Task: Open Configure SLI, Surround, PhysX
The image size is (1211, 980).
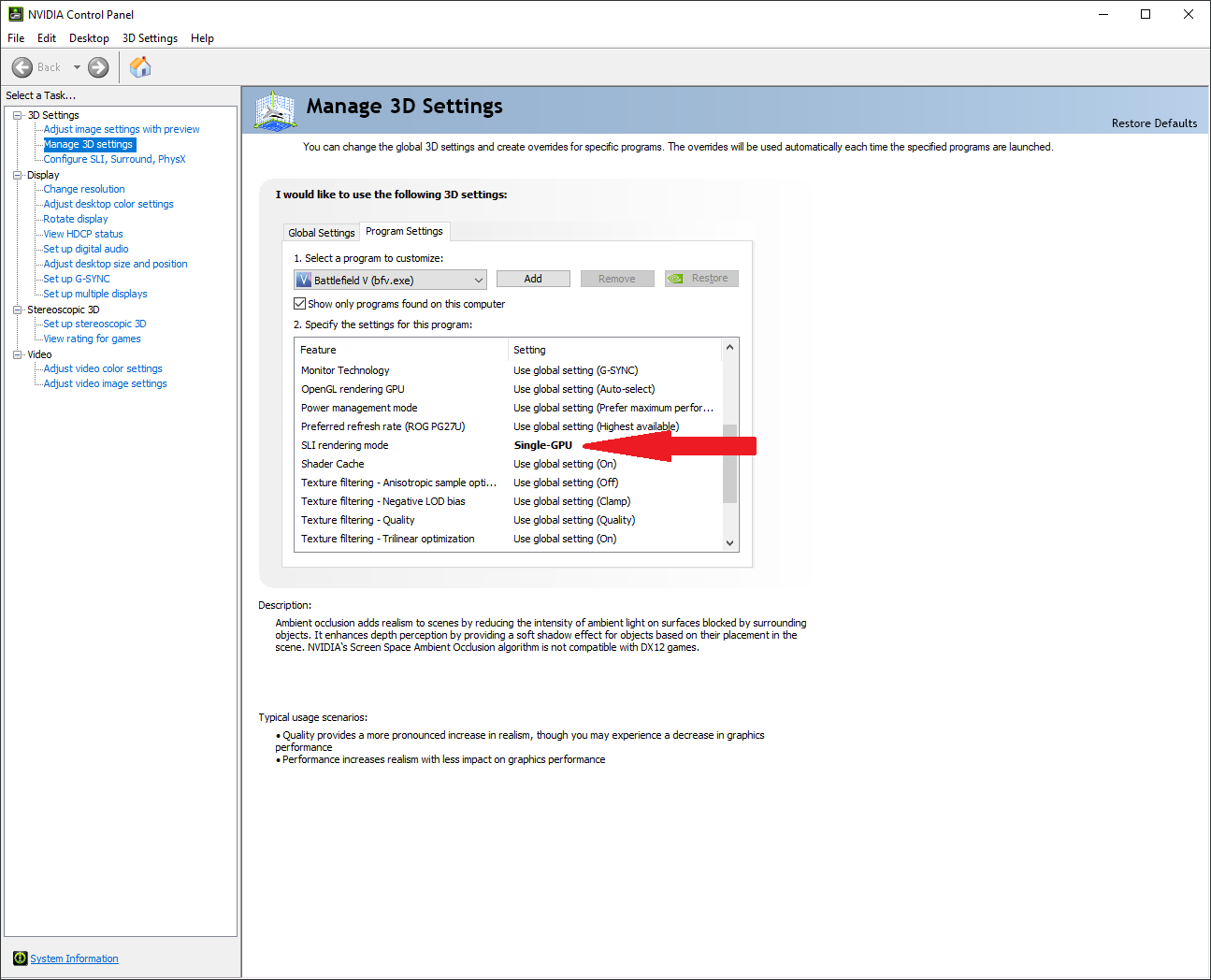Action: point(114,159)
